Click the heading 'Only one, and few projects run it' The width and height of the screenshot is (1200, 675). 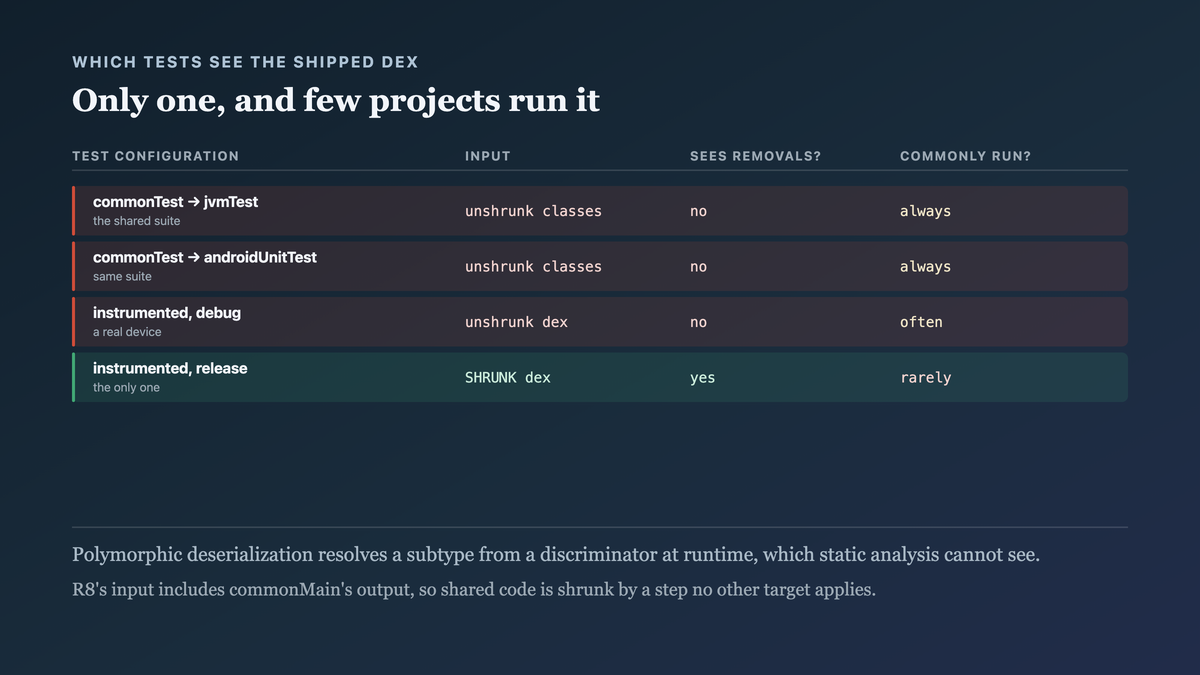tap(336, 101)
